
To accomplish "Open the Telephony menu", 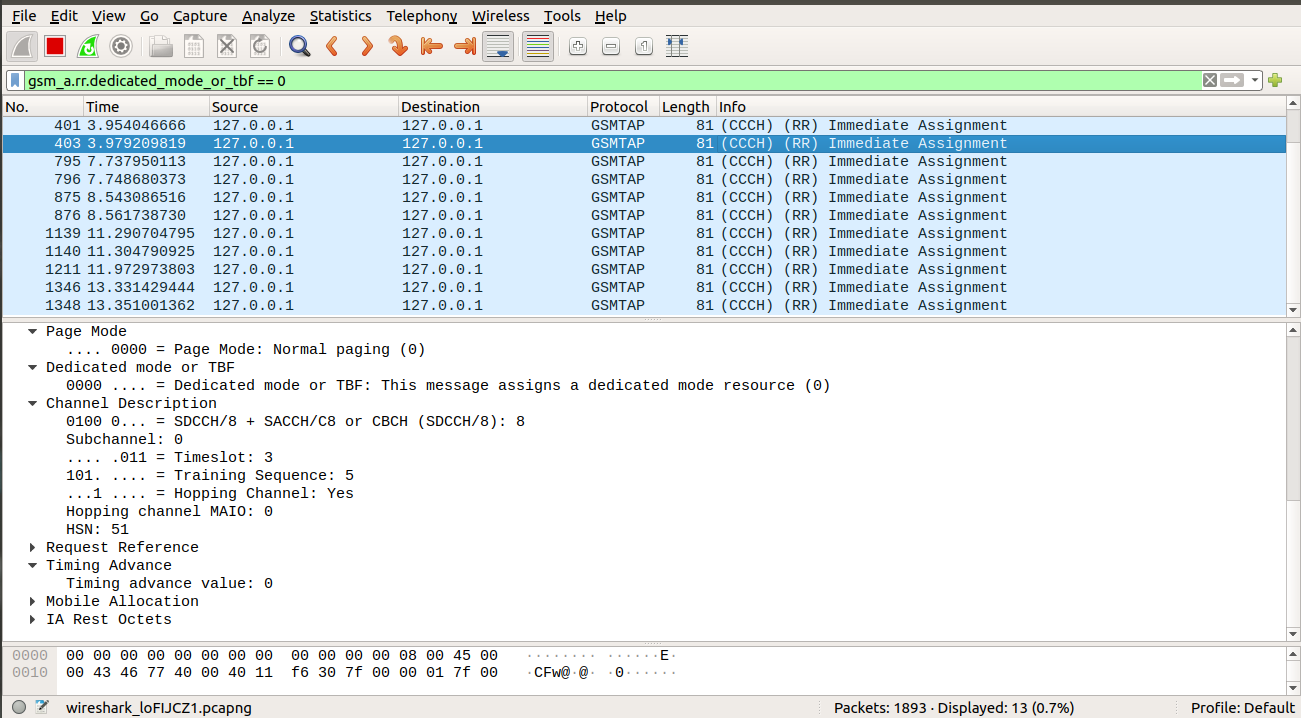I will click(x=421, y=16).
